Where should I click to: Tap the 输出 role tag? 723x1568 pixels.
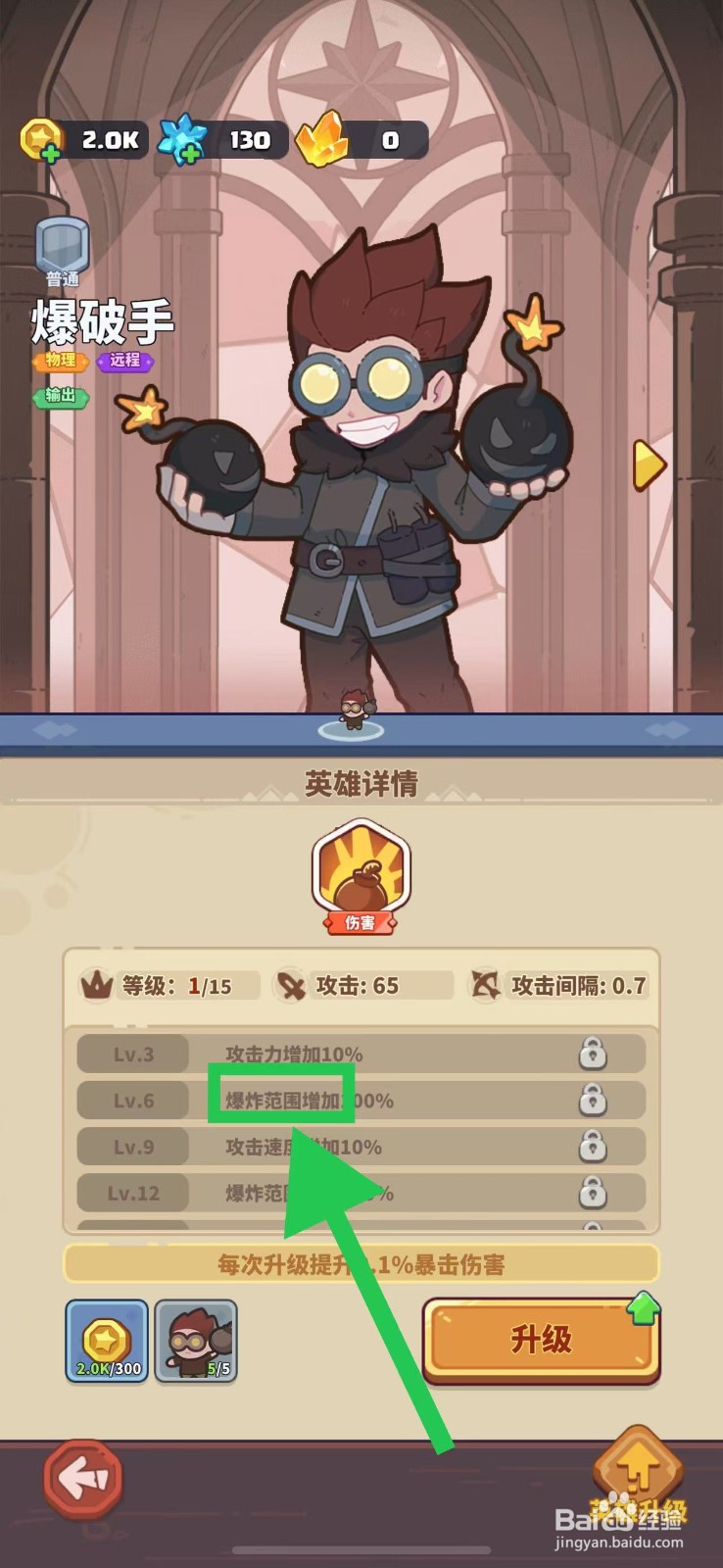[x=61, y=396]
